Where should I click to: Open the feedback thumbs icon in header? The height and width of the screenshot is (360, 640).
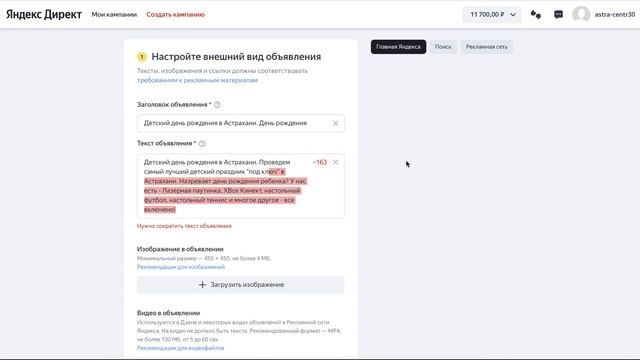536,15
